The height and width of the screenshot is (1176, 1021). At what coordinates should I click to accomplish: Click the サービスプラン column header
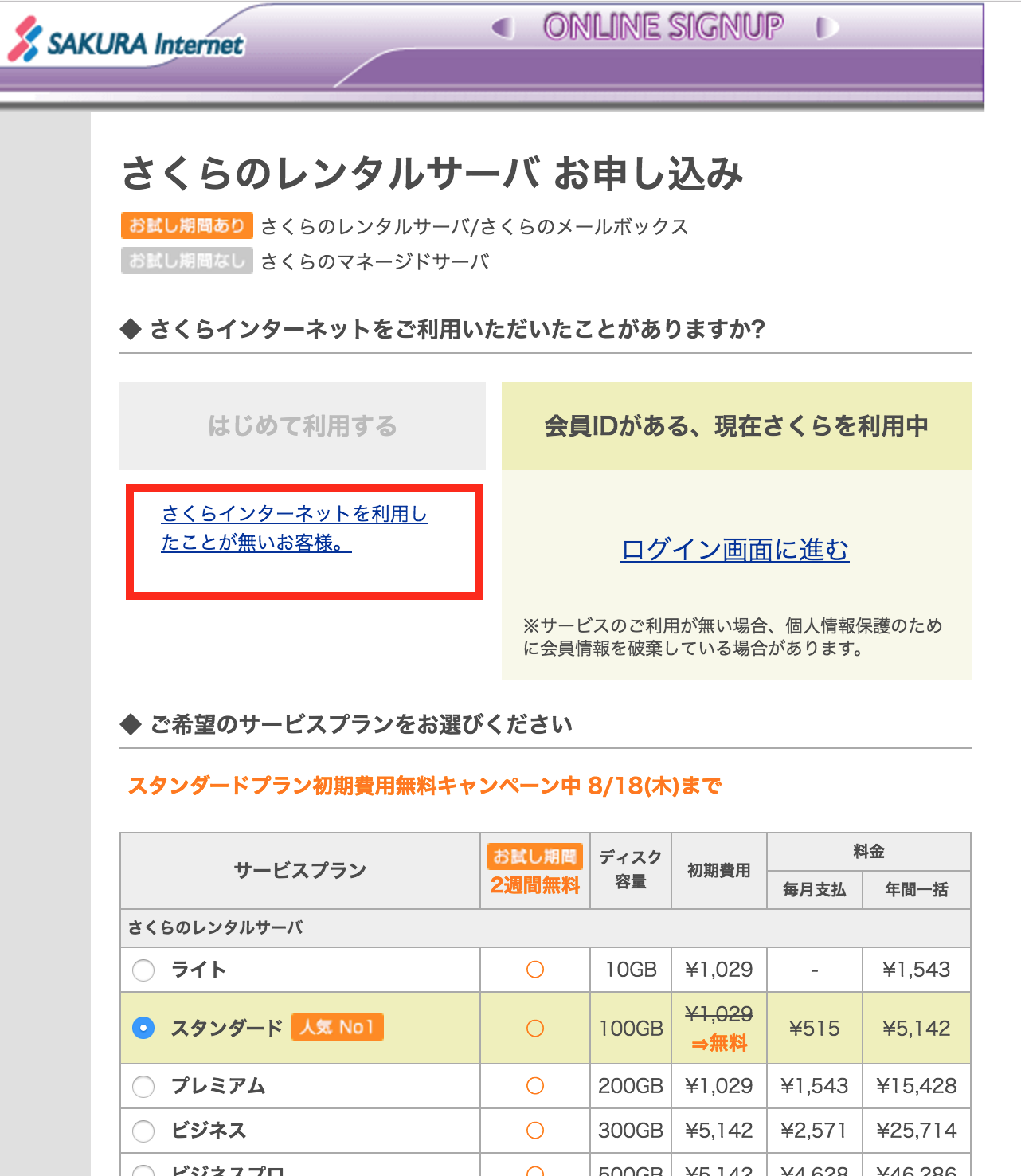point(300,871)
